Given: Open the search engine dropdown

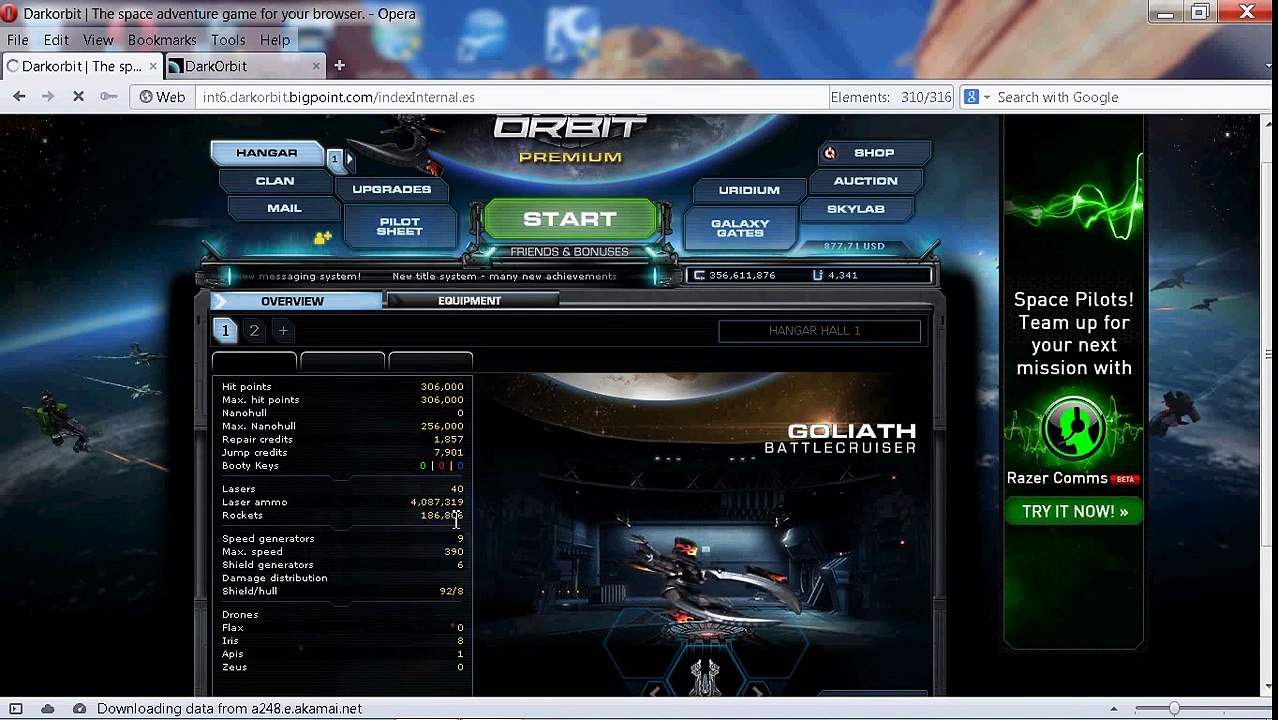Looking at the screenshot, I should [x=976, y=97].
